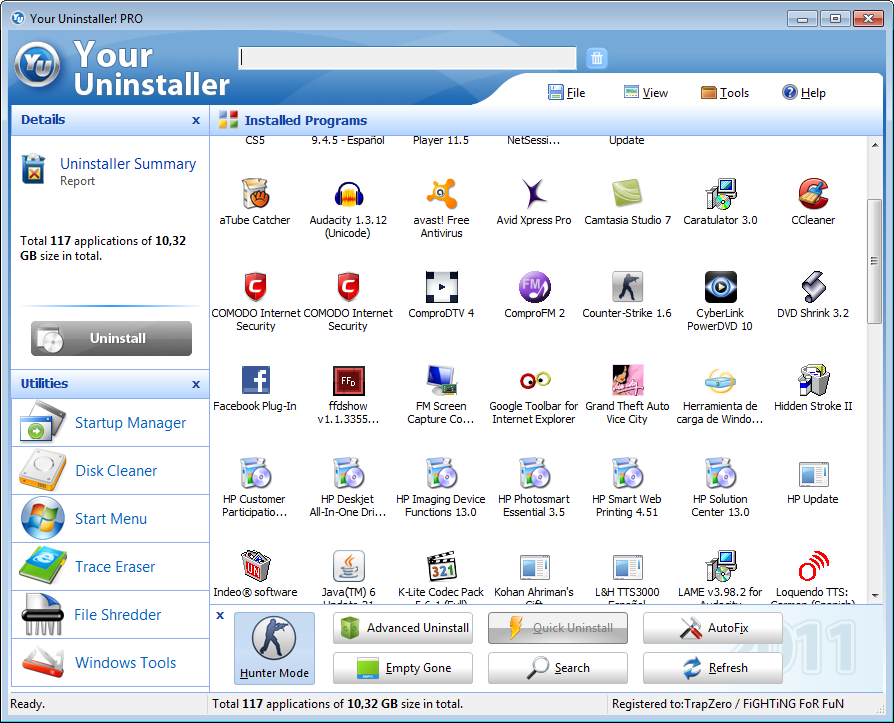894x723 pixels.
Task: Select Counter-Strike 1.6 in Installed Programs
Action: coord(627,286)
